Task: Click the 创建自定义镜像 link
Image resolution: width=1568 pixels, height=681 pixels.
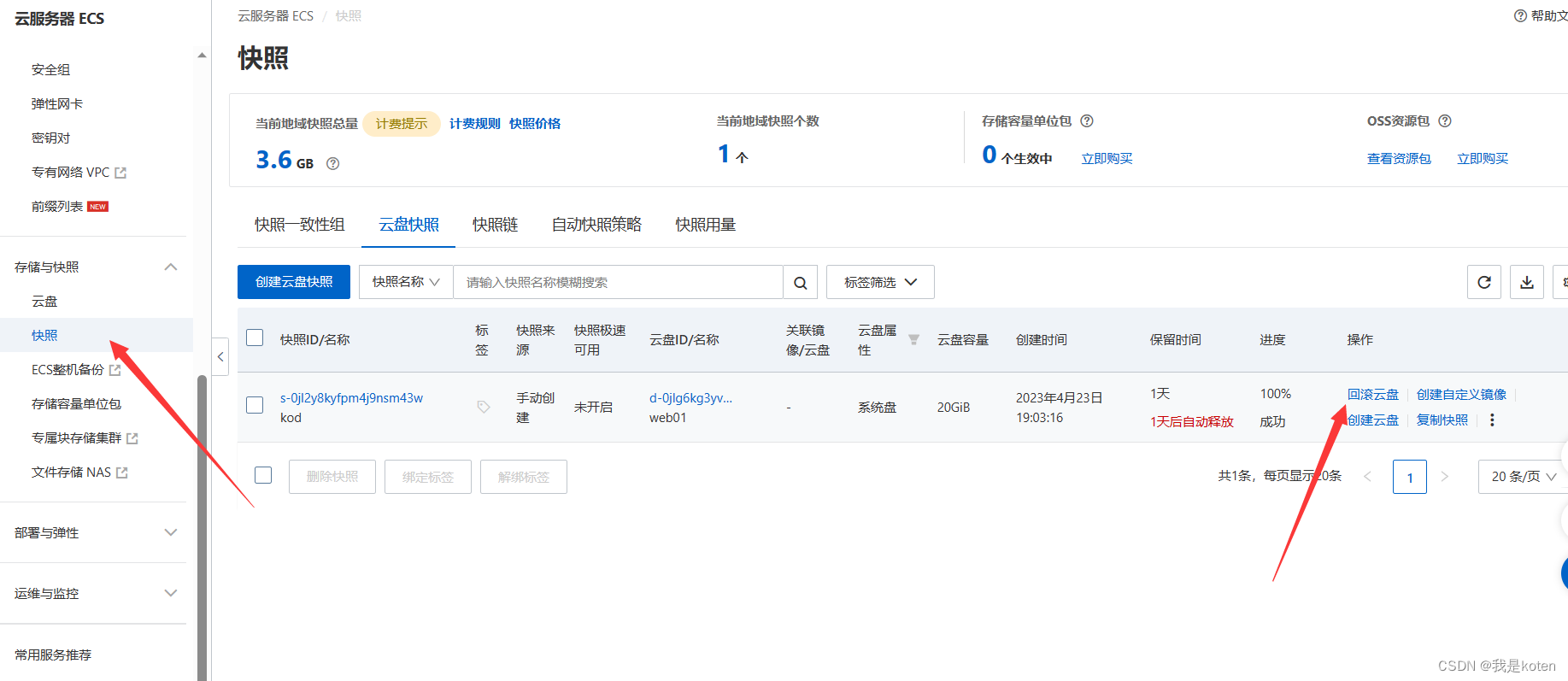Action: click(1461, 394)
